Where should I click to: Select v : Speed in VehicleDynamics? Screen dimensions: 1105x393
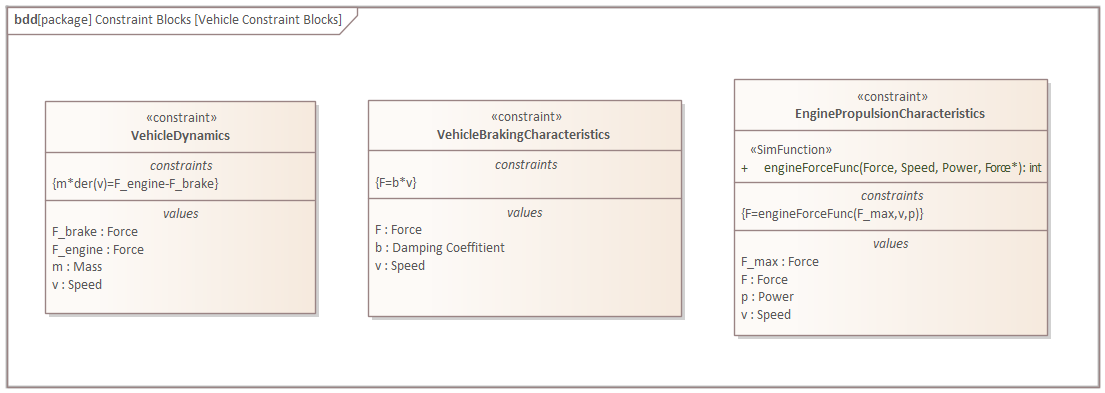[x=77, y=285]
